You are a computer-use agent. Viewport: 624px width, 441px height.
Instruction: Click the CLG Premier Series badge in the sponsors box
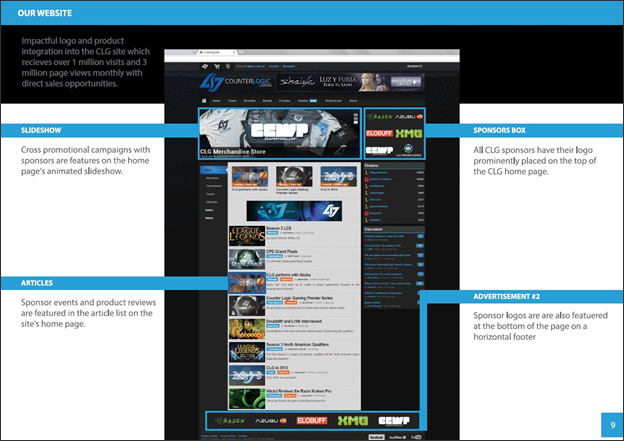tap(408, 150)
